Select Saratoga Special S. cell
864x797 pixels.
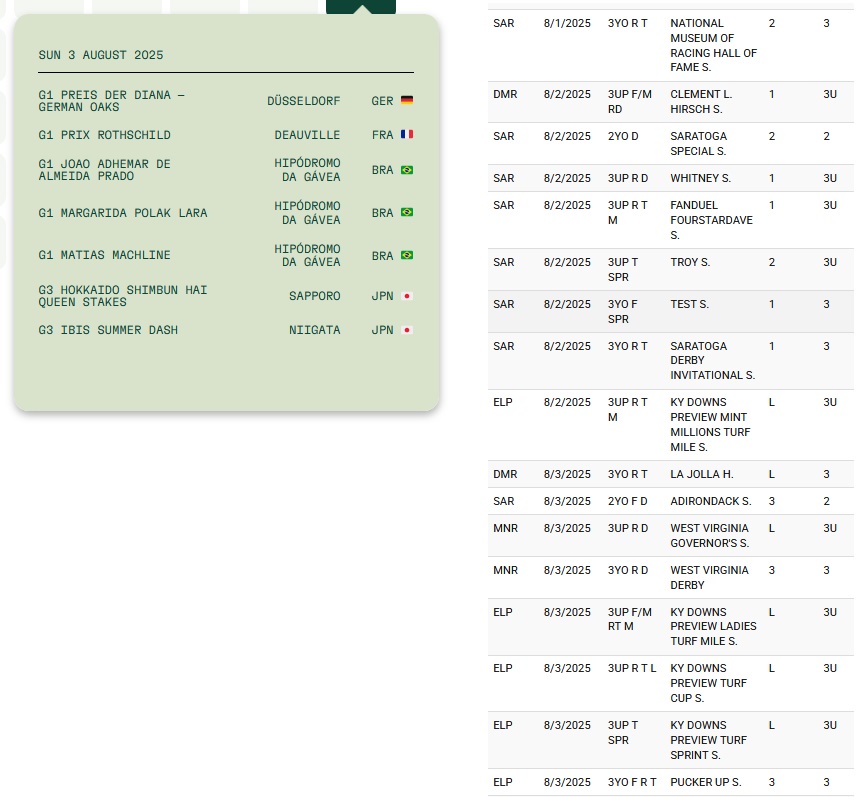point(698,143)
